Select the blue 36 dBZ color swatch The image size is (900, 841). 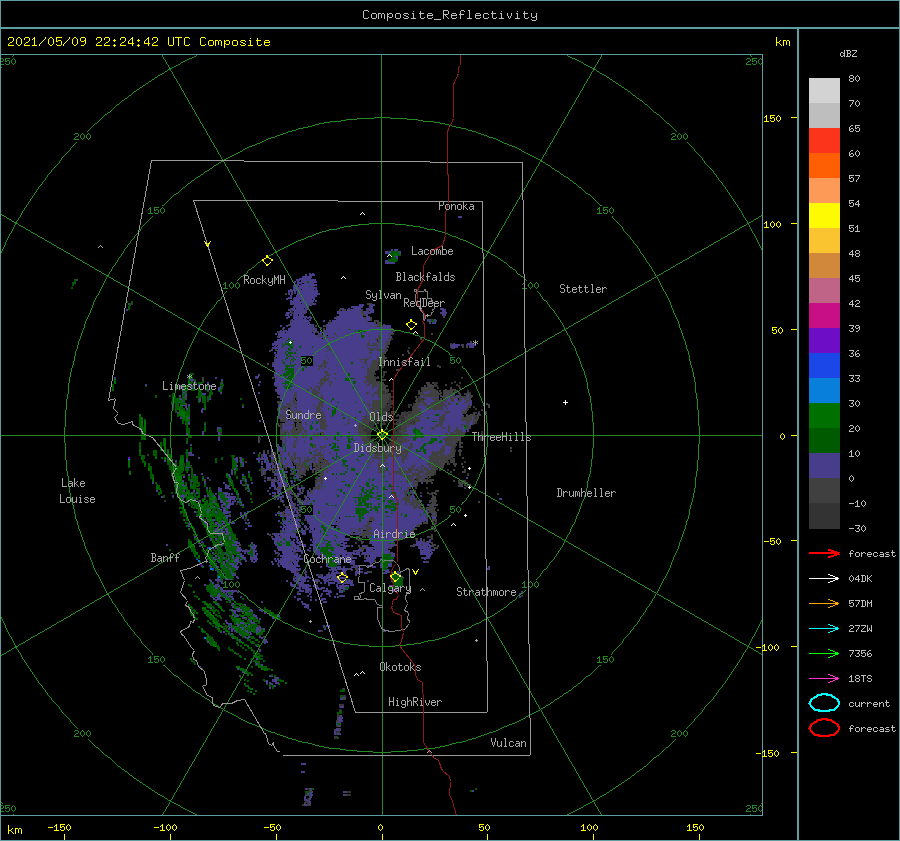824,365
